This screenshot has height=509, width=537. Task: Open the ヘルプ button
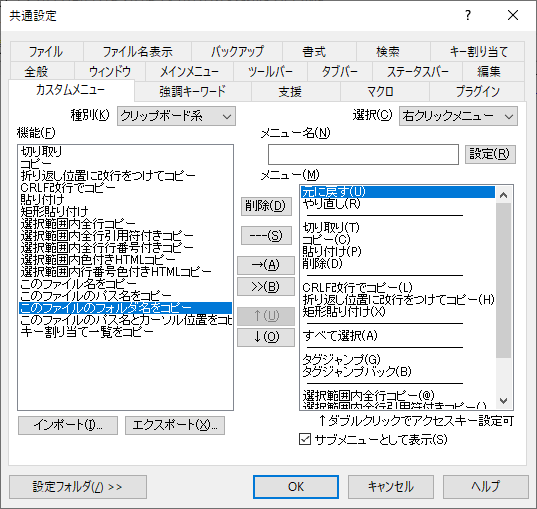[x=486, y=487]
